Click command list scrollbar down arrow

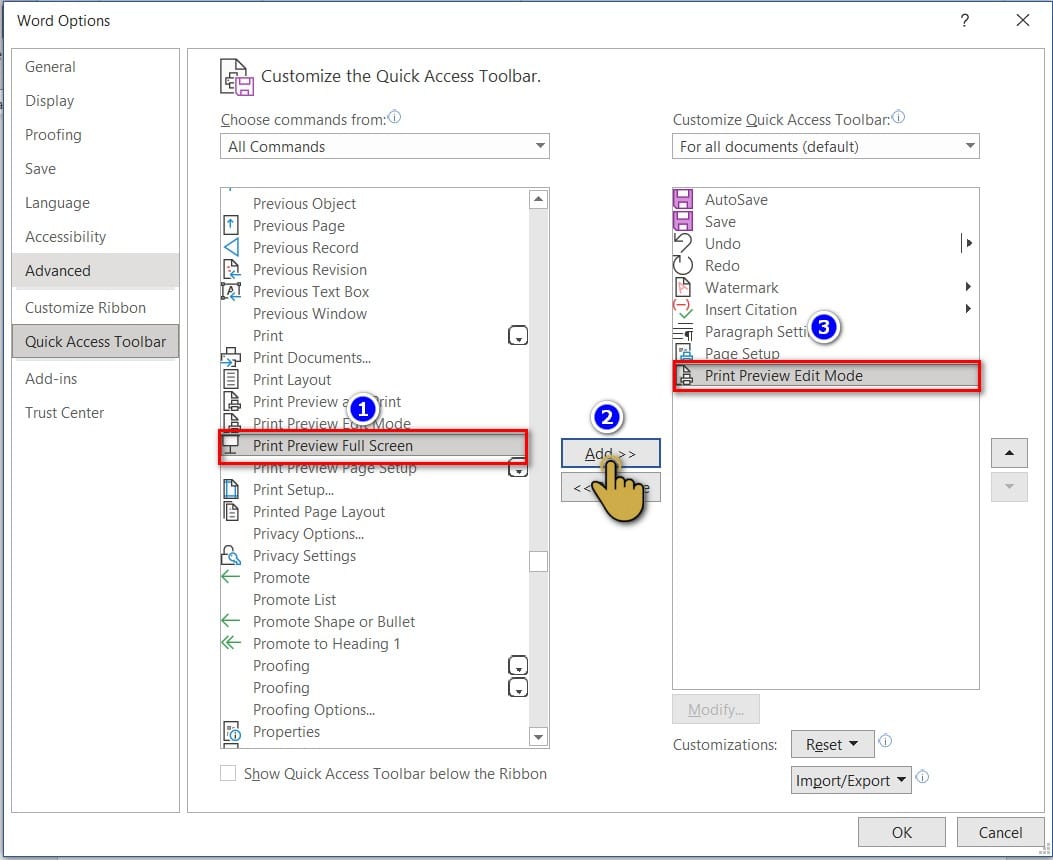[538, 736]
